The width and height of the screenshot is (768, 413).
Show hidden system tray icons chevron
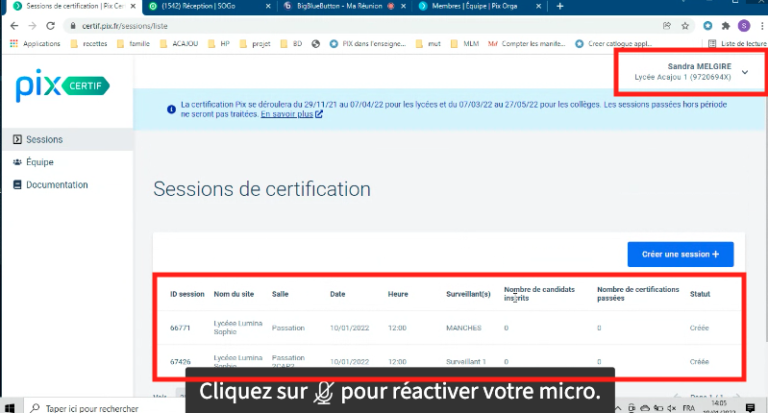(x=619, y=408)
